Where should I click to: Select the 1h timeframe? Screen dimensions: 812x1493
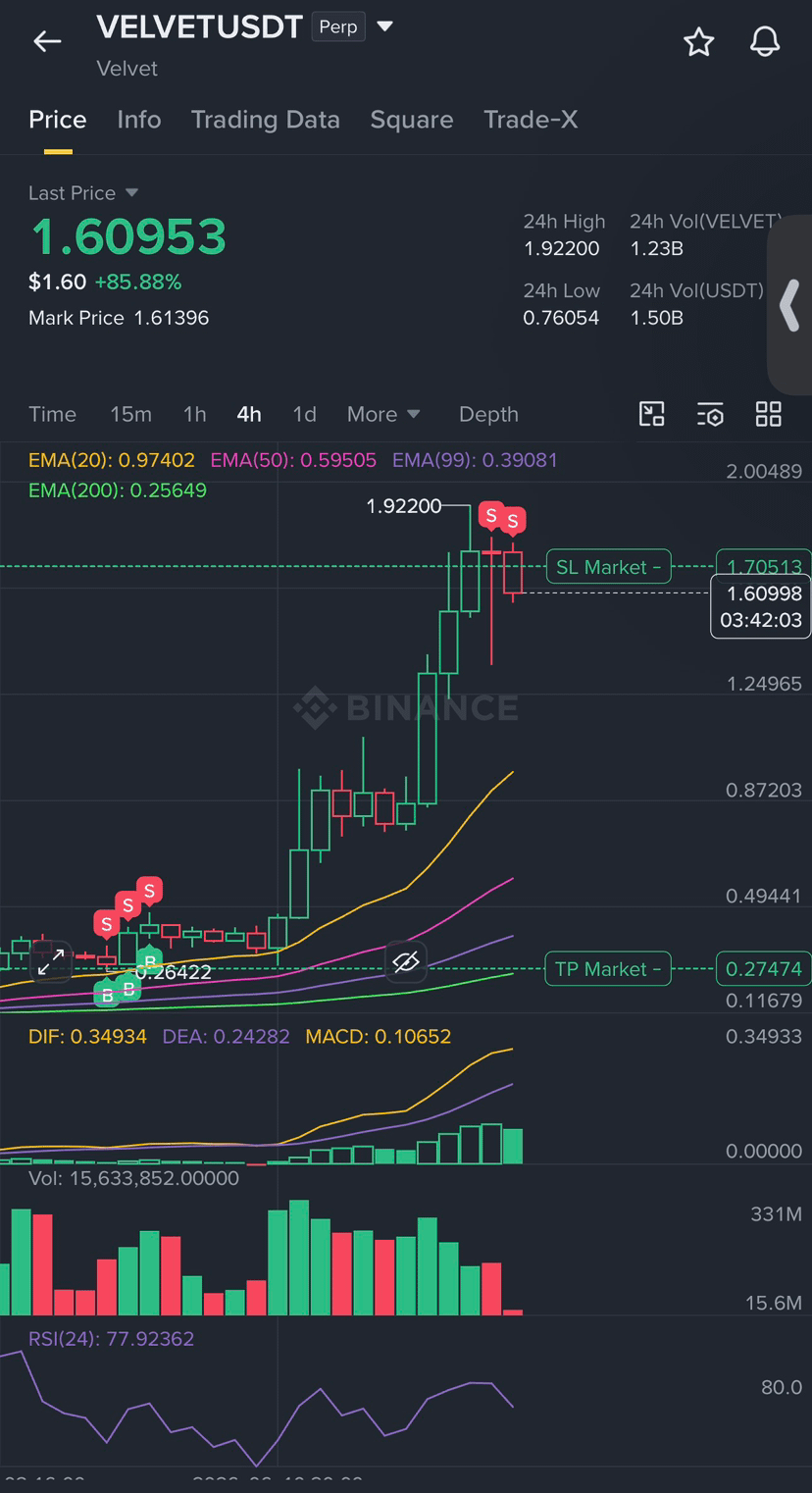[x=195, y=414]
